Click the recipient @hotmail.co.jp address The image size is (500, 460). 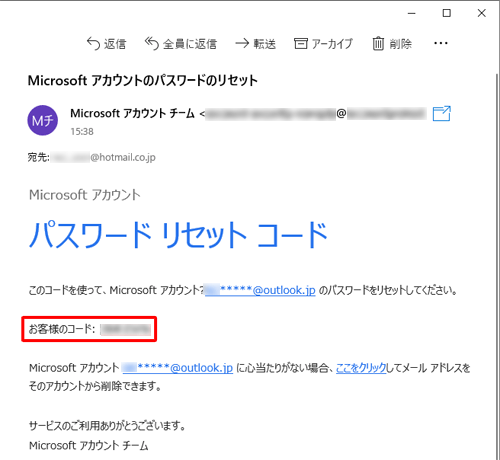click(104, 157)
